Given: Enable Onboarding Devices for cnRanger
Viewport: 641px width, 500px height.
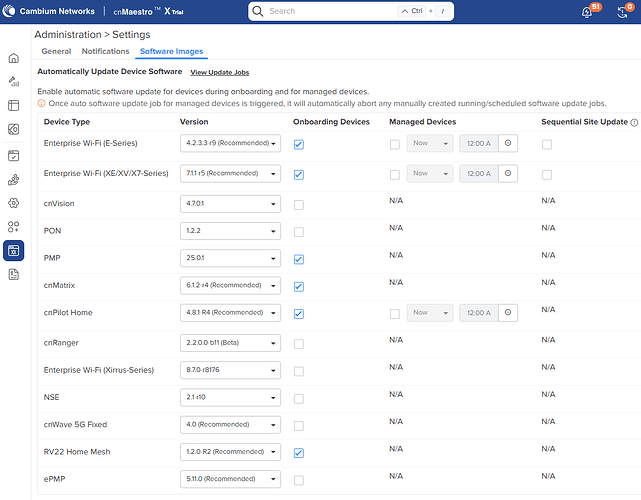Looking at the screenshot, I should pos(299,344).
